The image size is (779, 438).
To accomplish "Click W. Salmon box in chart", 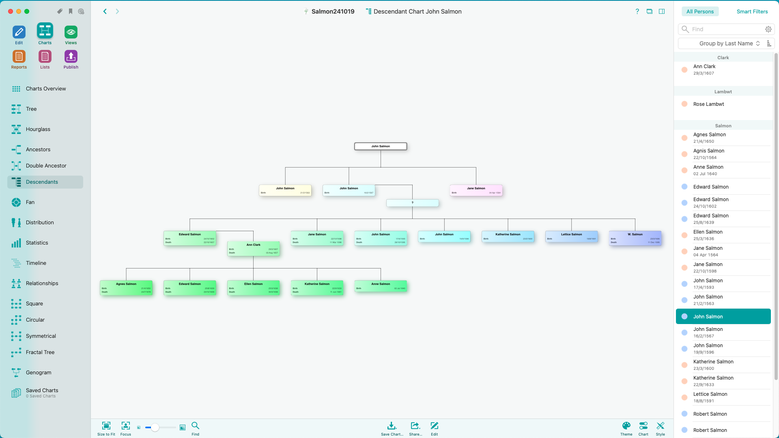I will point(635,238).
